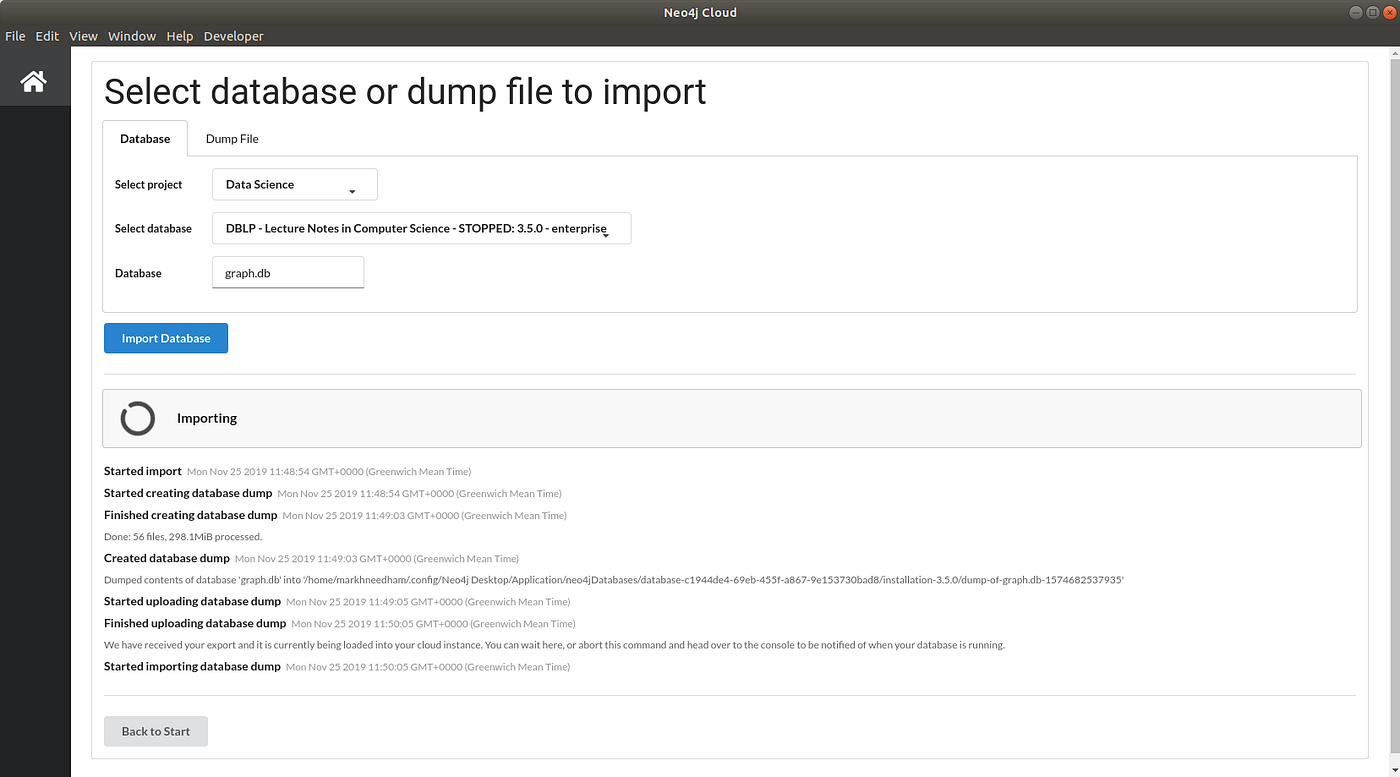The width and height of the screenshot is (1400, 777).
Task: Open the Developer menu
Action: [233, 36]
